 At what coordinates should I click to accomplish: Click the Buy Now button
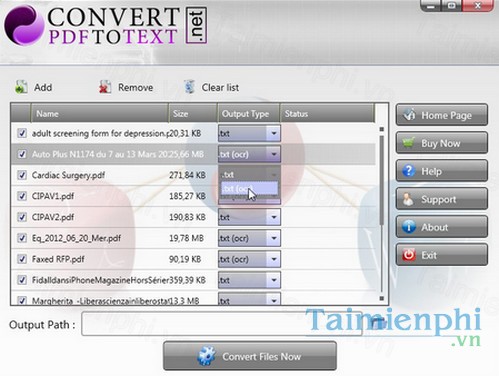442,143
